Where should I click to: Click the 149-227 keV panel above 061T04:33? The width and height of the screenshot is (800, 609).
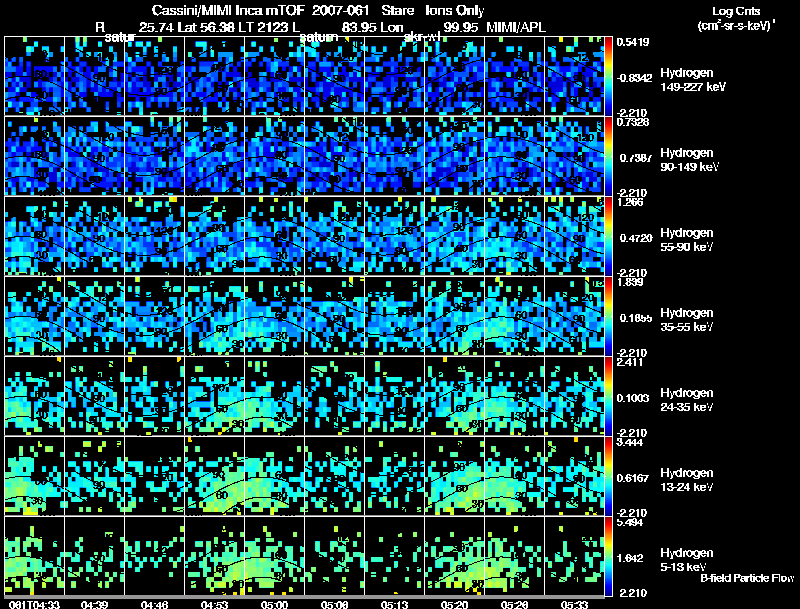34,76
